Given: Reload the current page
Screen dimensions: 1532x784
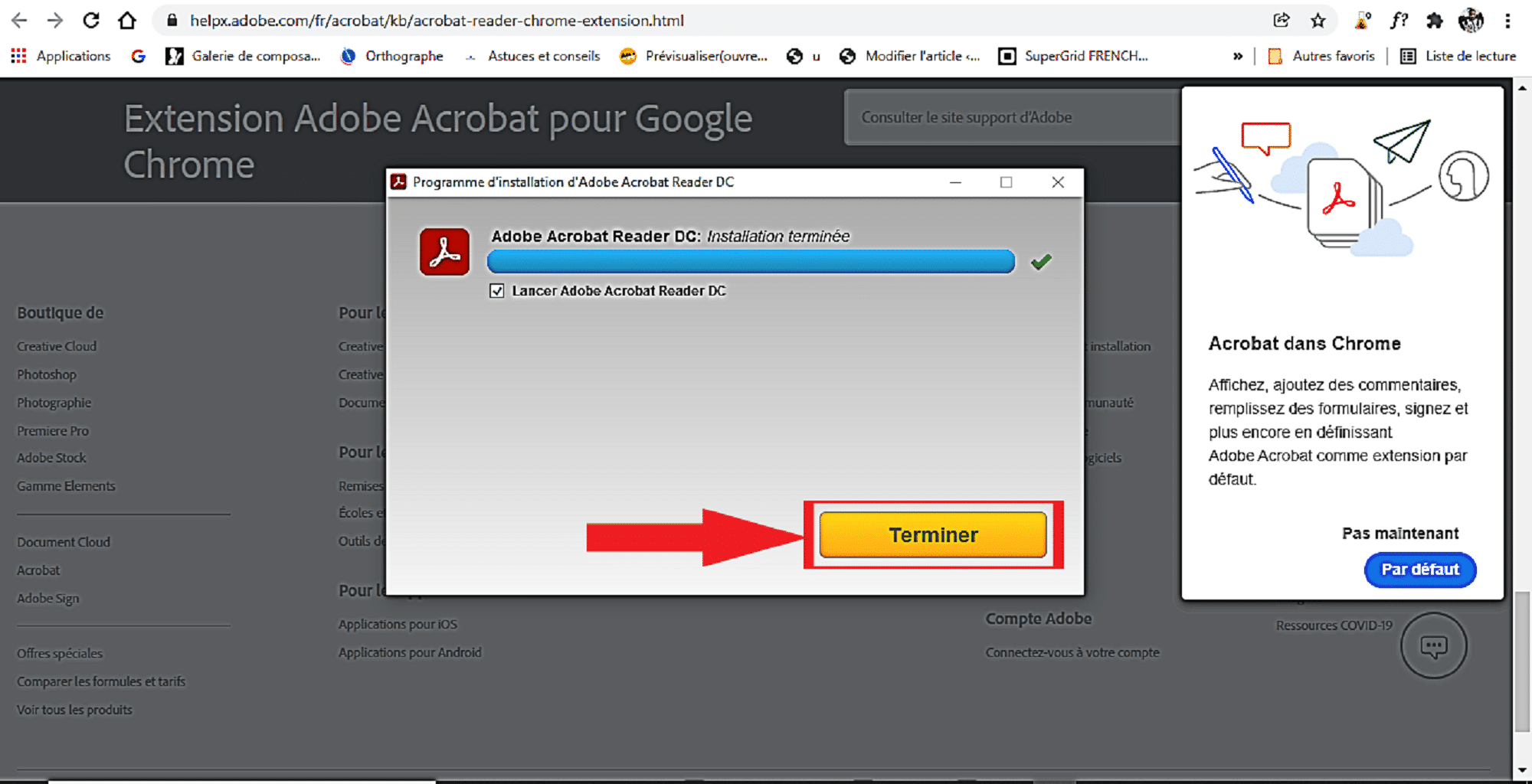Looking at the screenshot, I should pos(91,21).
